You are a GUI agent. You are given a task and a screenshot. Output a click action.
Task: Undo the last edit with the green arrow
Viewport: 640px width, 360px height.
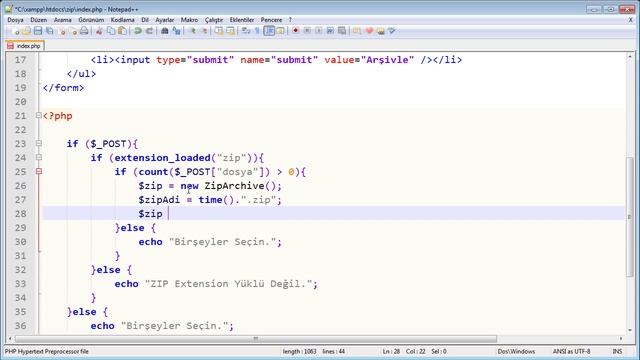pyautogui.click(x=138, y=31)
